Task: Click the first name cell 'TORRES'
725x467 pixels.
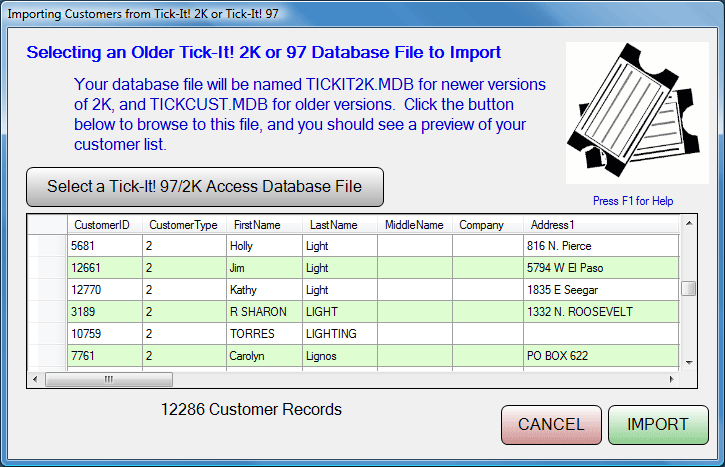Action: [264, 334]
